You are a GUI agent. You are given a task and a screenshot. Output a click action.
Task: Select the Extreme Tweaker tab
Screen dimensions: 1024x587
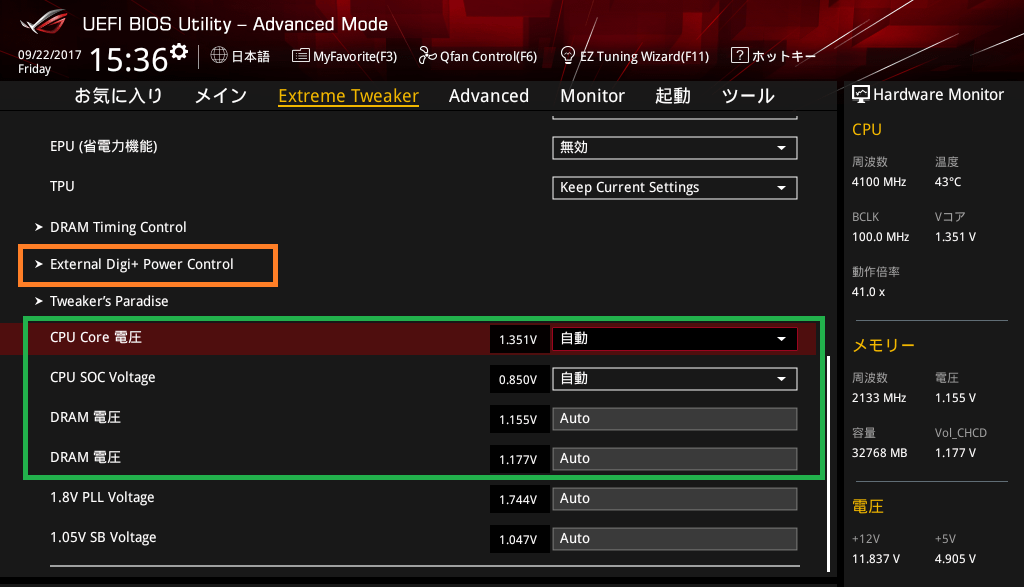pyautogui.click(x=348, y=96)
